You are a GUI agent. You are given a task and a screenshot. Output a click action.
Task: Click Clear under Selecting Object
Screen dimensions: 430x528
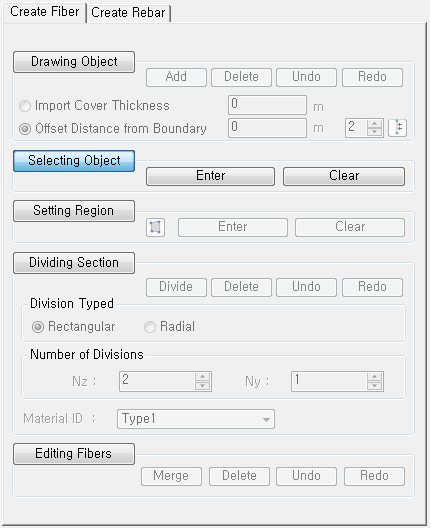[x=344, y=176]
